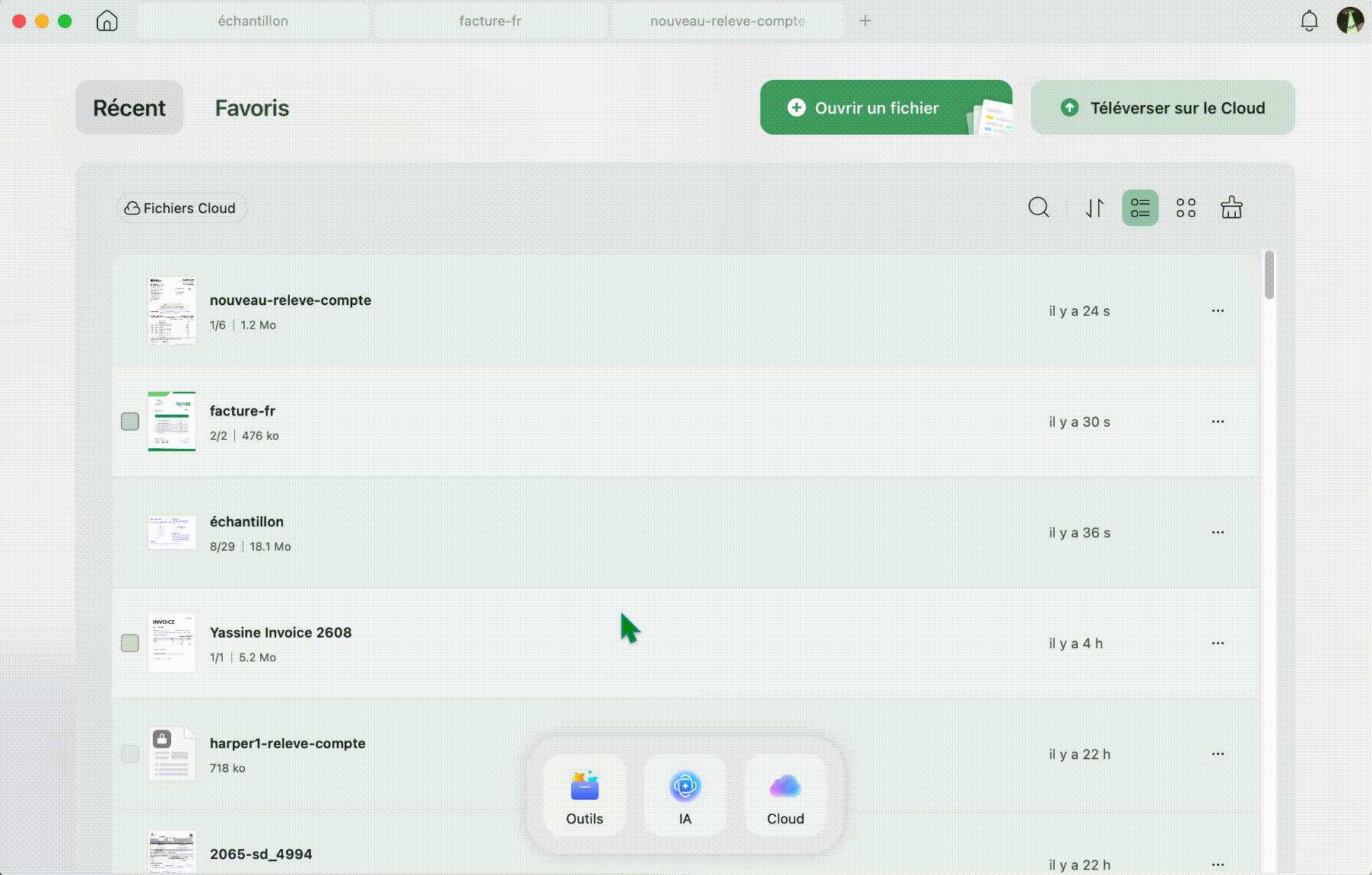
Task: Switch to the nouveau-releve-compte tab
Action: pos(728,21)
